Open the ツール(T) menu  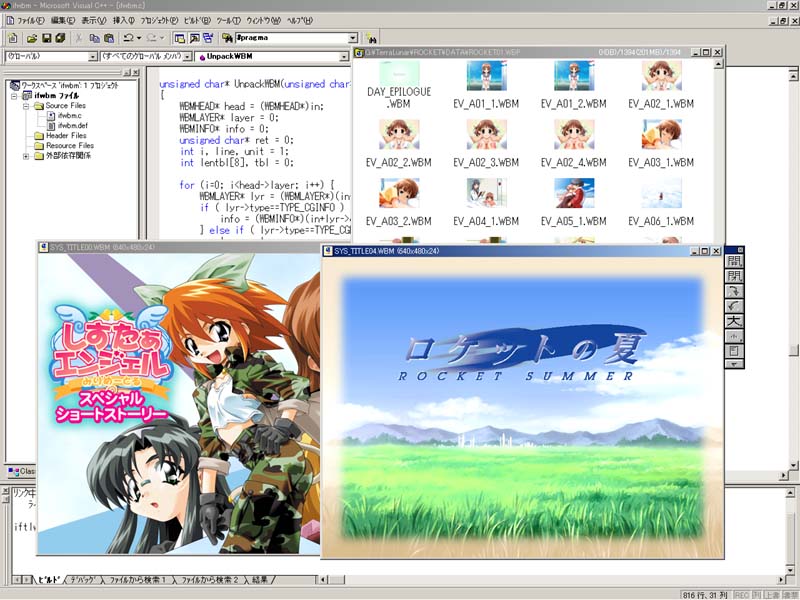click(x=229, y=20)
